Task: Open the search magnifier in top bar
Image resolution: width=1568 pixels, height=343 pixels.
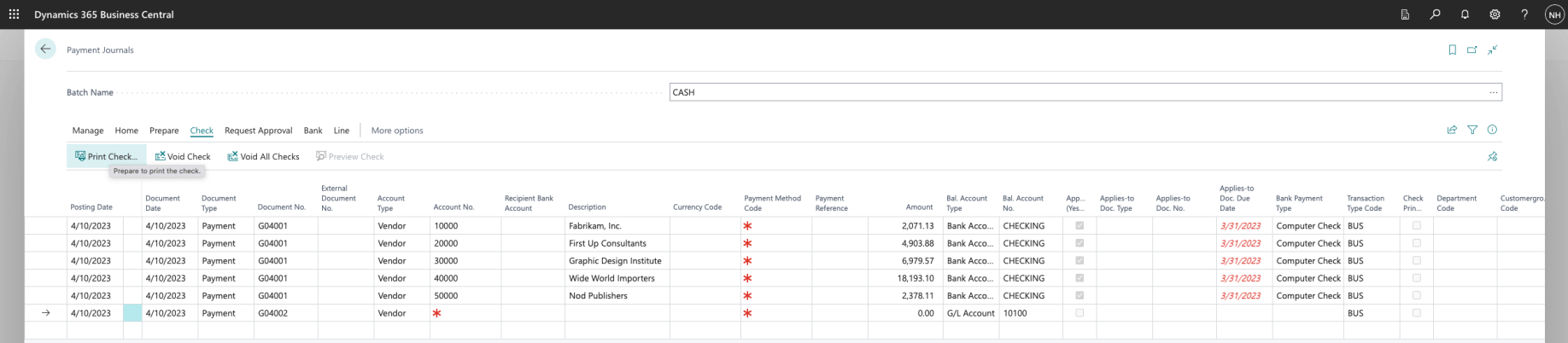Action: pyautogui.click(x=1435, y=15)
